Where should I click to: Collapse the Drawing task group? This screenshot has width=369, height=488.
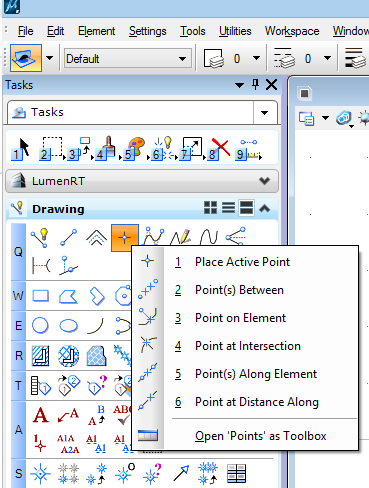click(264, 209)
